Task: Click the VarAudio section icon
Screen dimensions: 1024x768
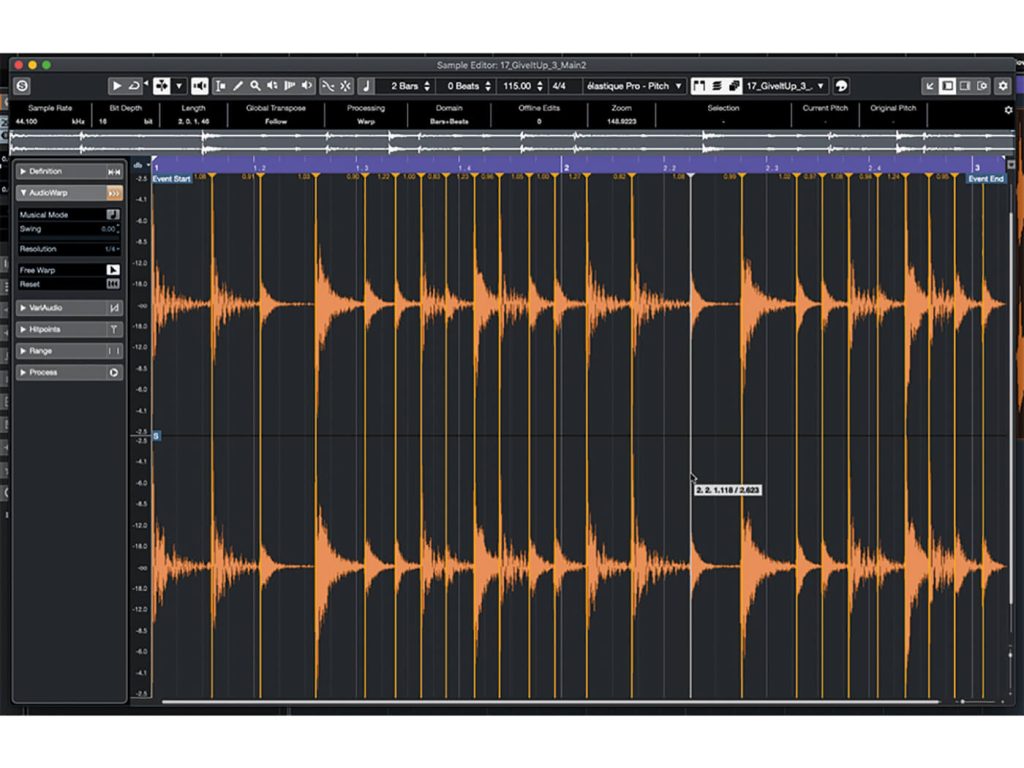Action: coord(114,308)
